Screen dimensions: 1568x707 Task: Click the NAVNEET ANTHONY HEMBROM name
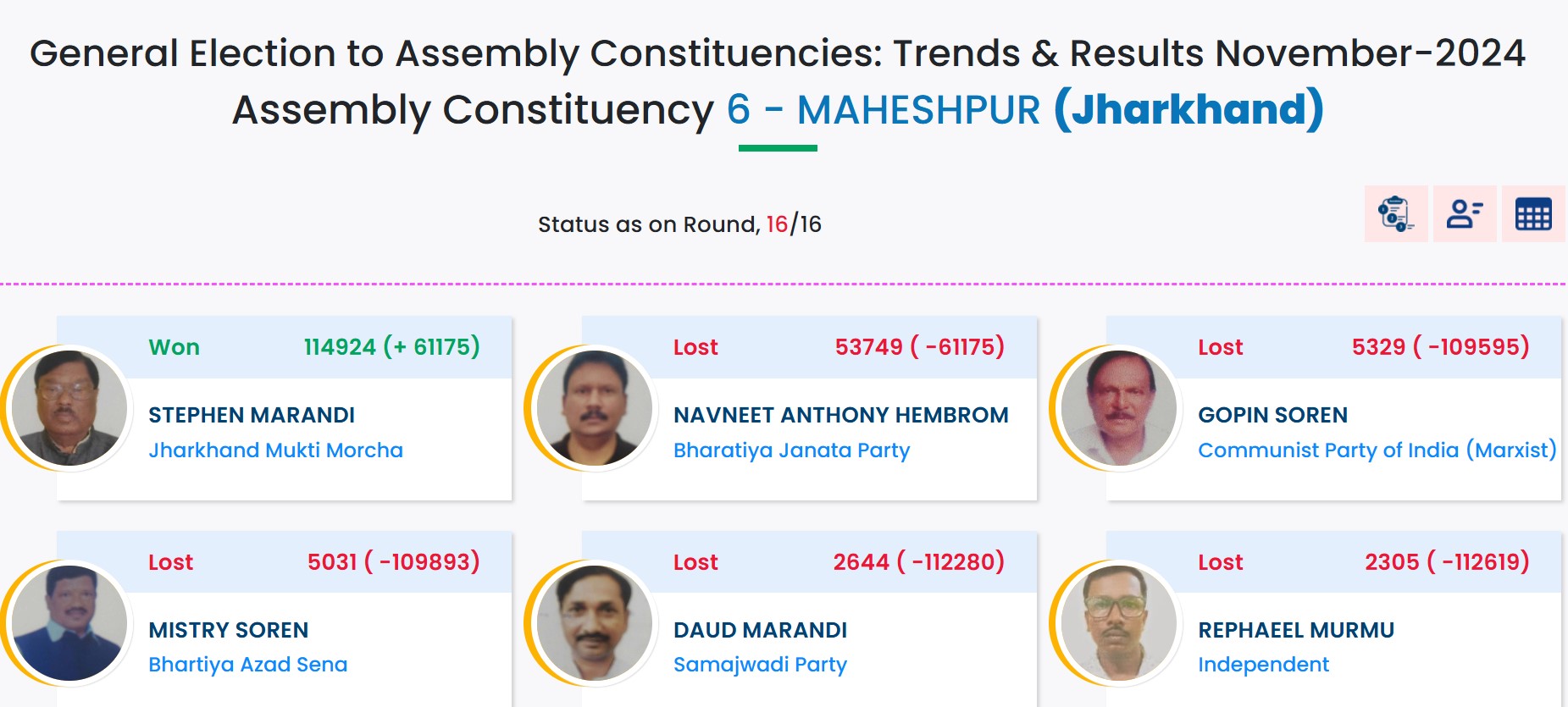pos(840,415)
